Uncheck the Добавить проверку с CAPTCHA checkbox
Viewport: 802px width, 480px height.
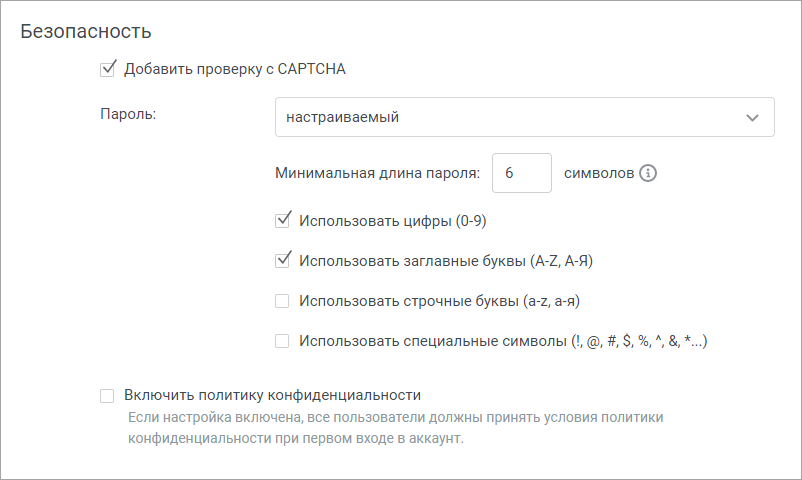tap(107, 69)
